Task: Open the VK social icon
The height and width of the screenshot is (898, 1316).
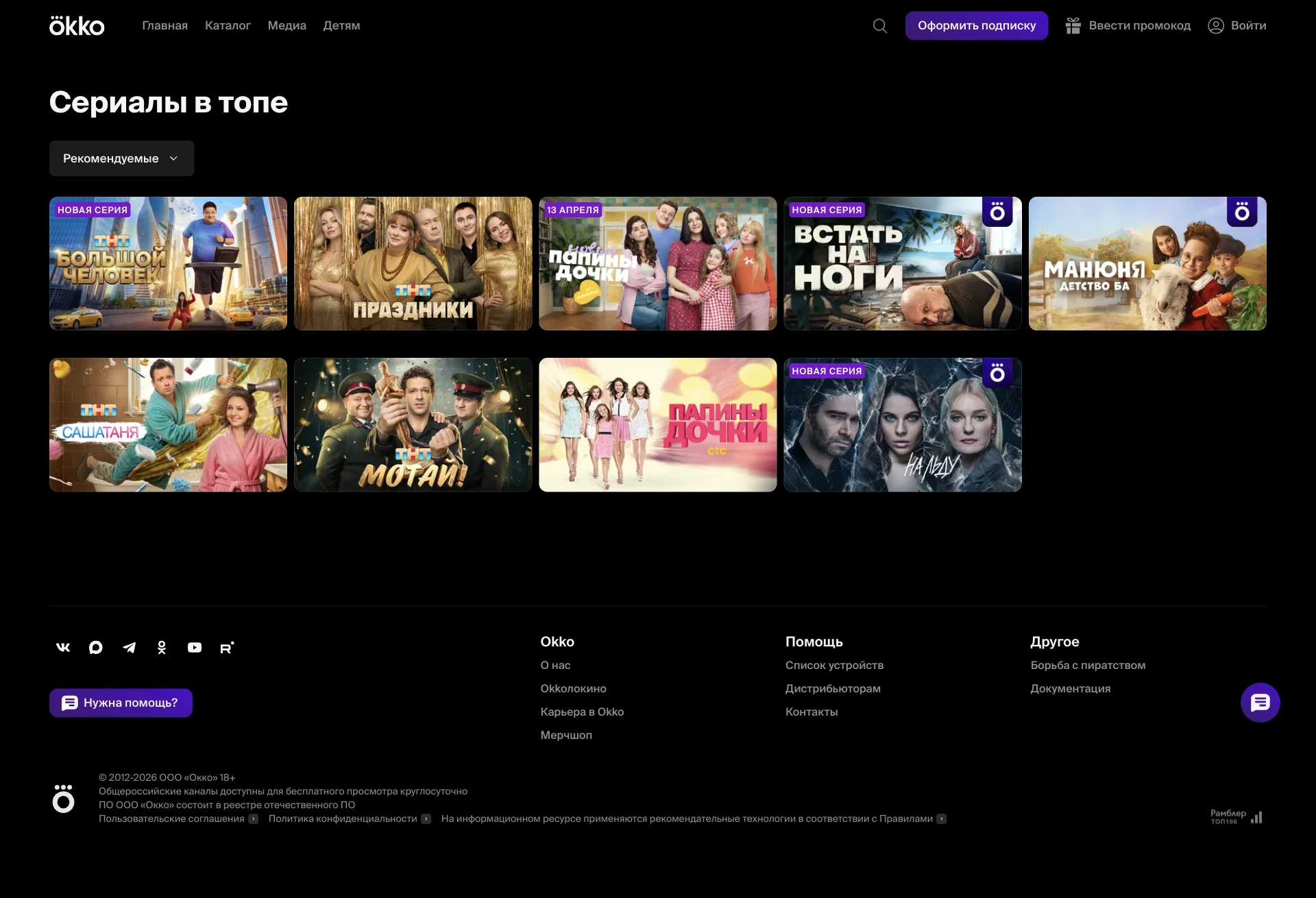Action: [63, 647]
